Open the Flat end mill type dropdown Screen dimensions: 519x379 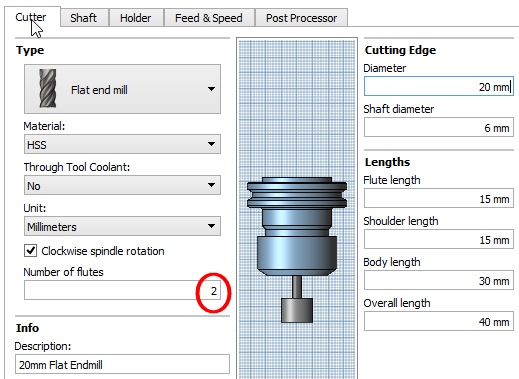[x=122, y=89]
